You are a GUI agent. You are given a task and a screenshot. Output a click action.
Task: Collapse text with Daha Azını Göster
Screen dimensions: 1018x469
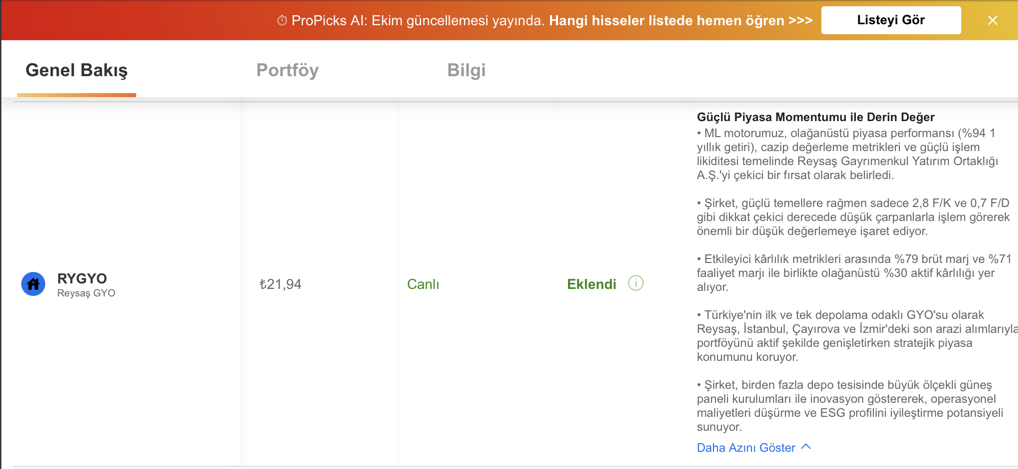746,448
